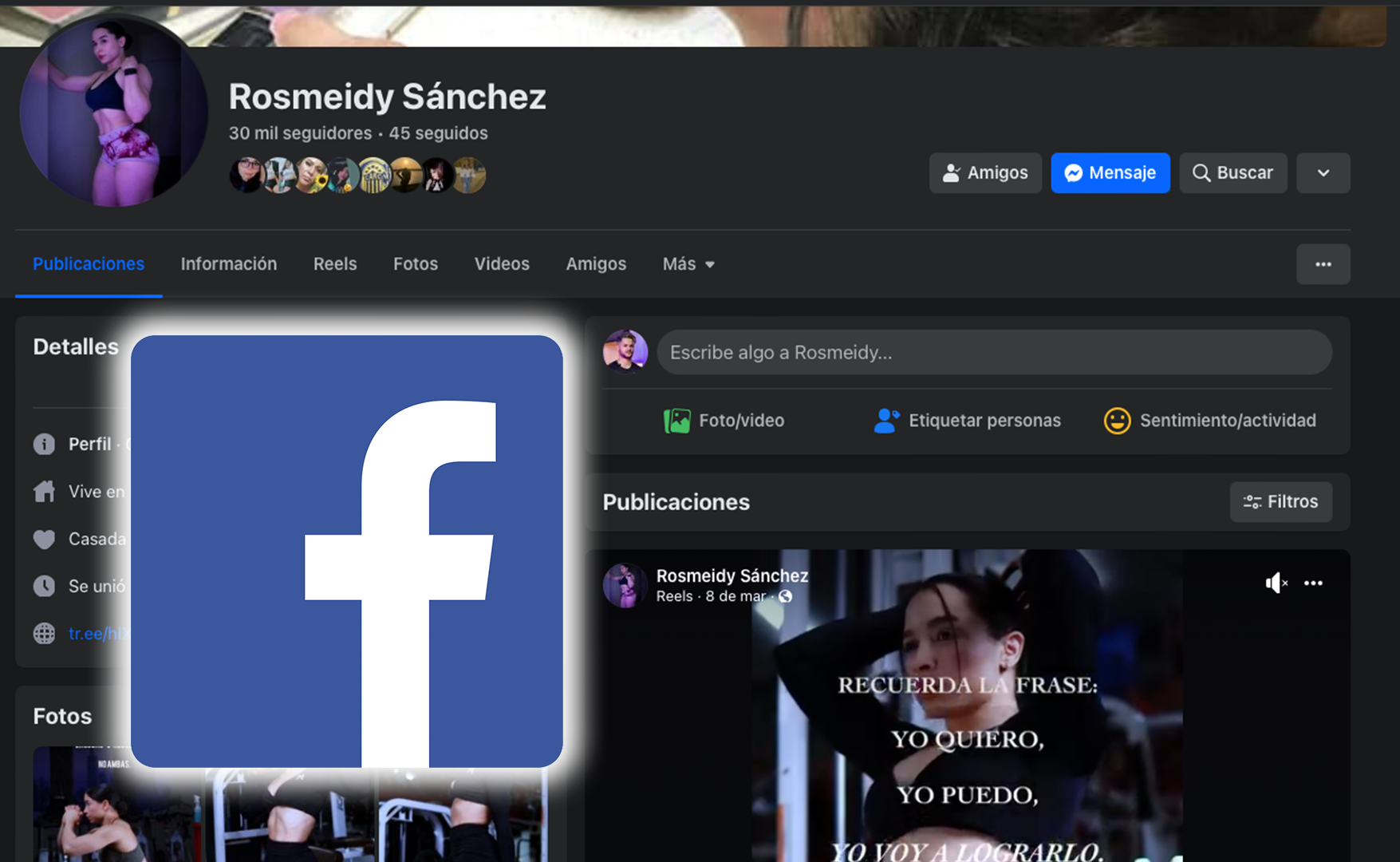This screenshot has width=1400, height=862.
Task: Switch to the Información tab
Action: [229, 264]
